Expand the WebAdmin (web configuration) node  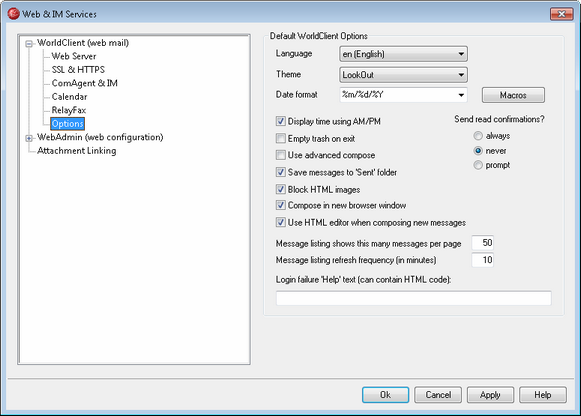click(29, 138)
